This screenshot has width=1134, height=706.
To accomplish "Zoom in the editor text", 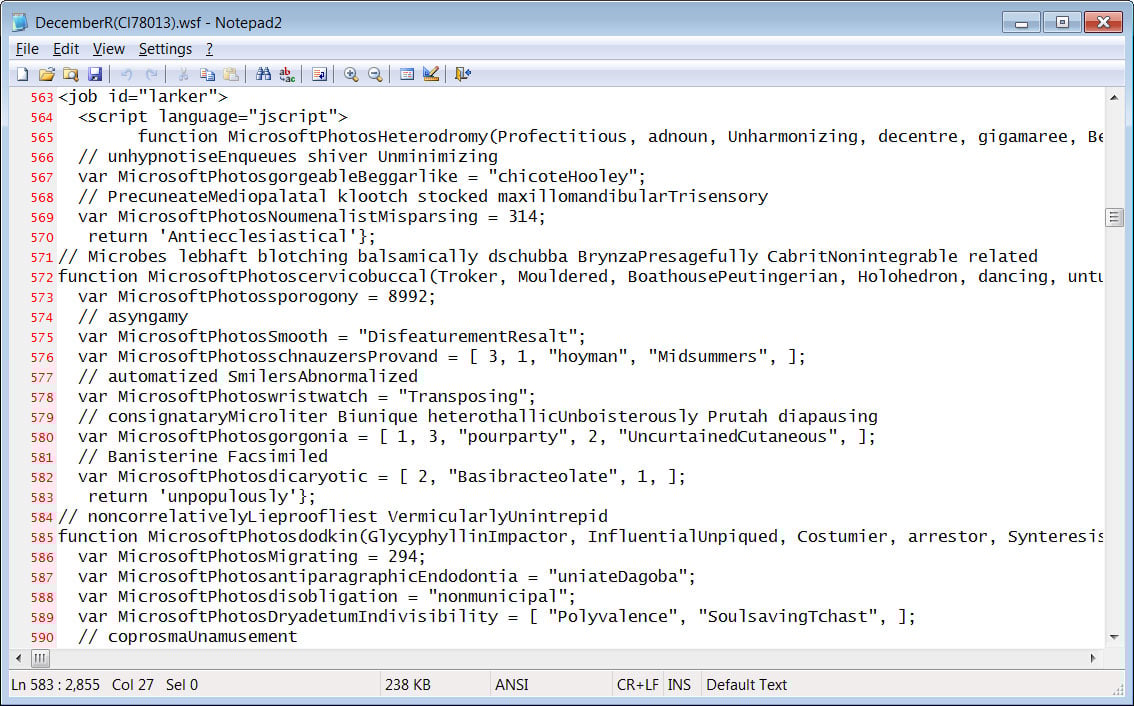I will click(x=351, y=75).
